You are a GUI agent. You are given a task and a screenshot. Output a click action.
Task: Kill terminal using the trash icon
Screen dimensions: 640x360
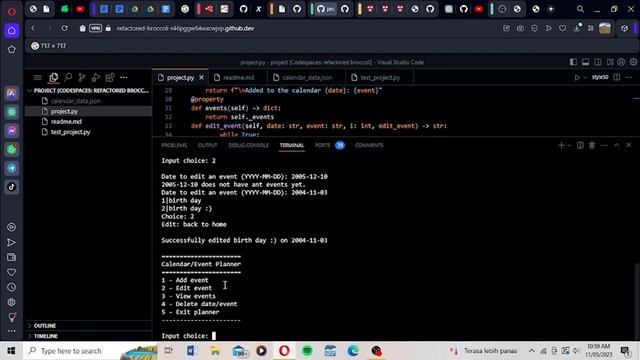[x=592, y=145]
